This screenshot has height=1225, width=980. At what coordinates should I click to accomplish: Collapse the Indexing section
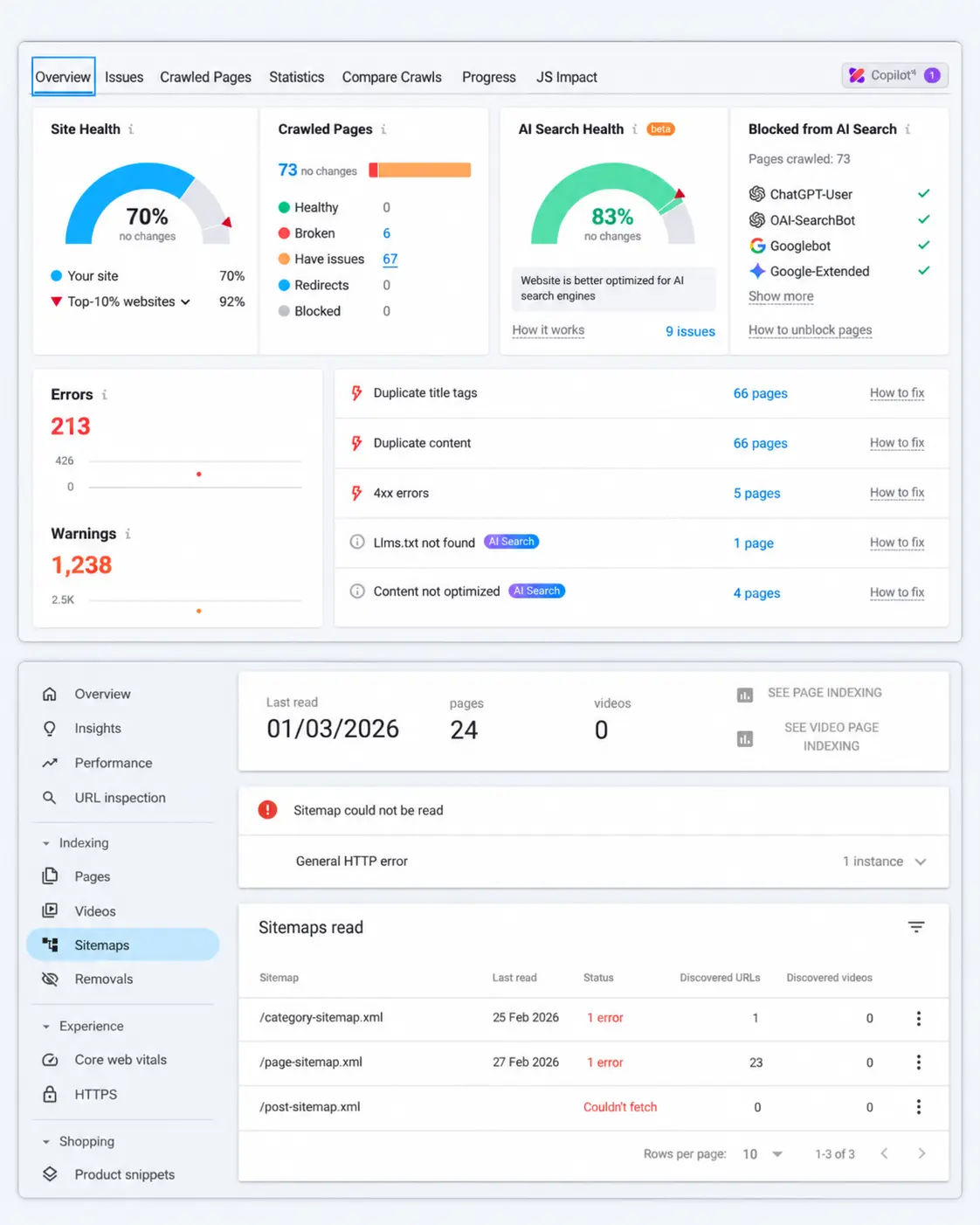[x=46, y=843]
